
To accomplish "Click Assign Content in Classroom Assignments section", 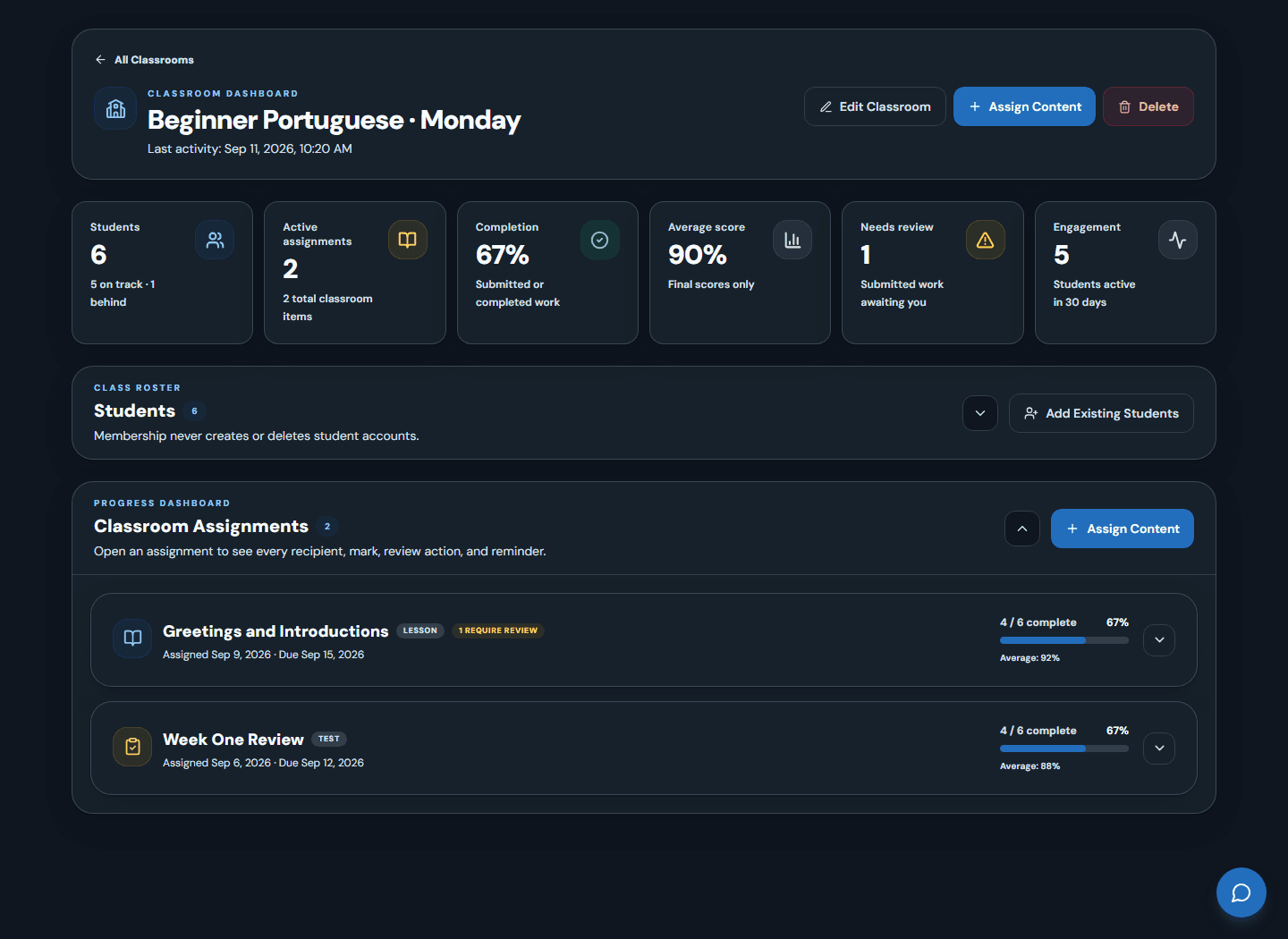I will click(1123, 529).
